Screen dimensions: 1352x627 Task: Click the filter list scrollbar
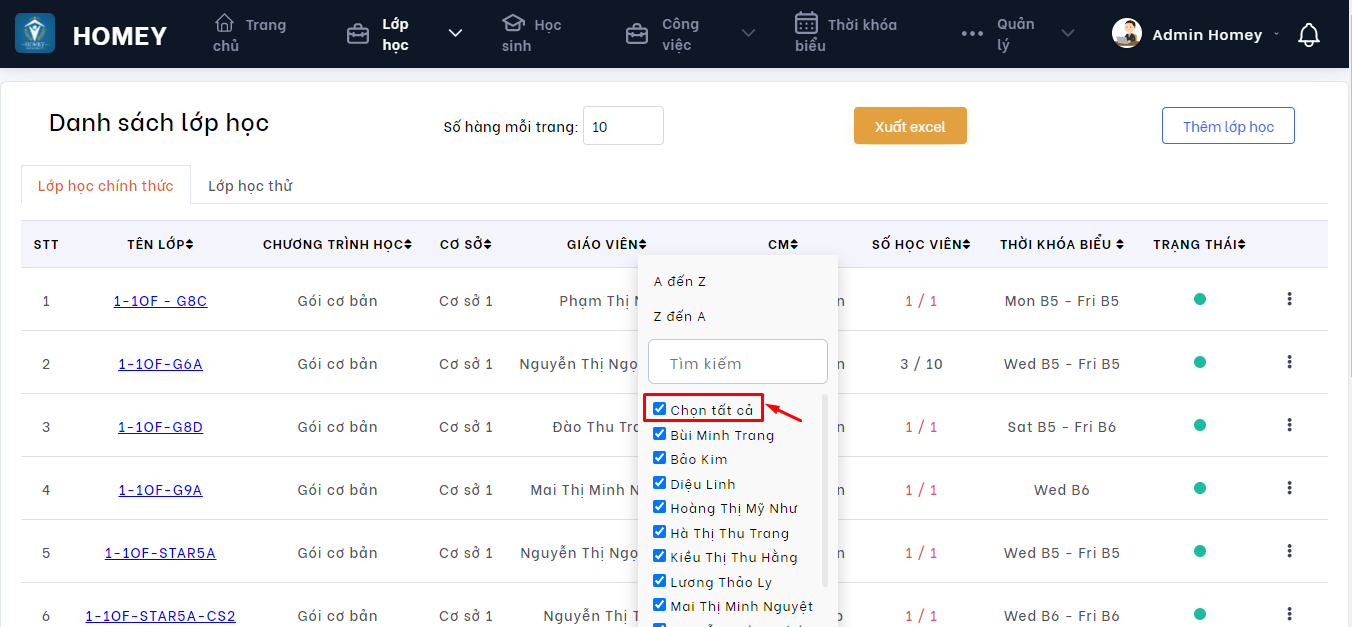coord(825,490)
